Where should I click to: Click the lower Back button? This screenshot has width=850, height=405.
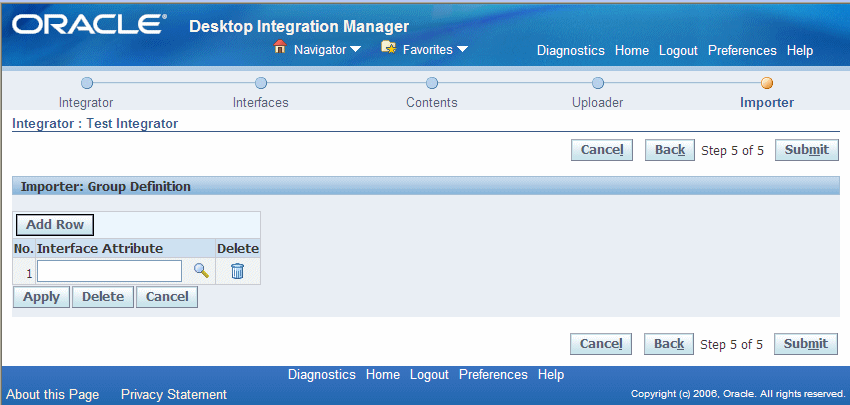coord(668,344)
